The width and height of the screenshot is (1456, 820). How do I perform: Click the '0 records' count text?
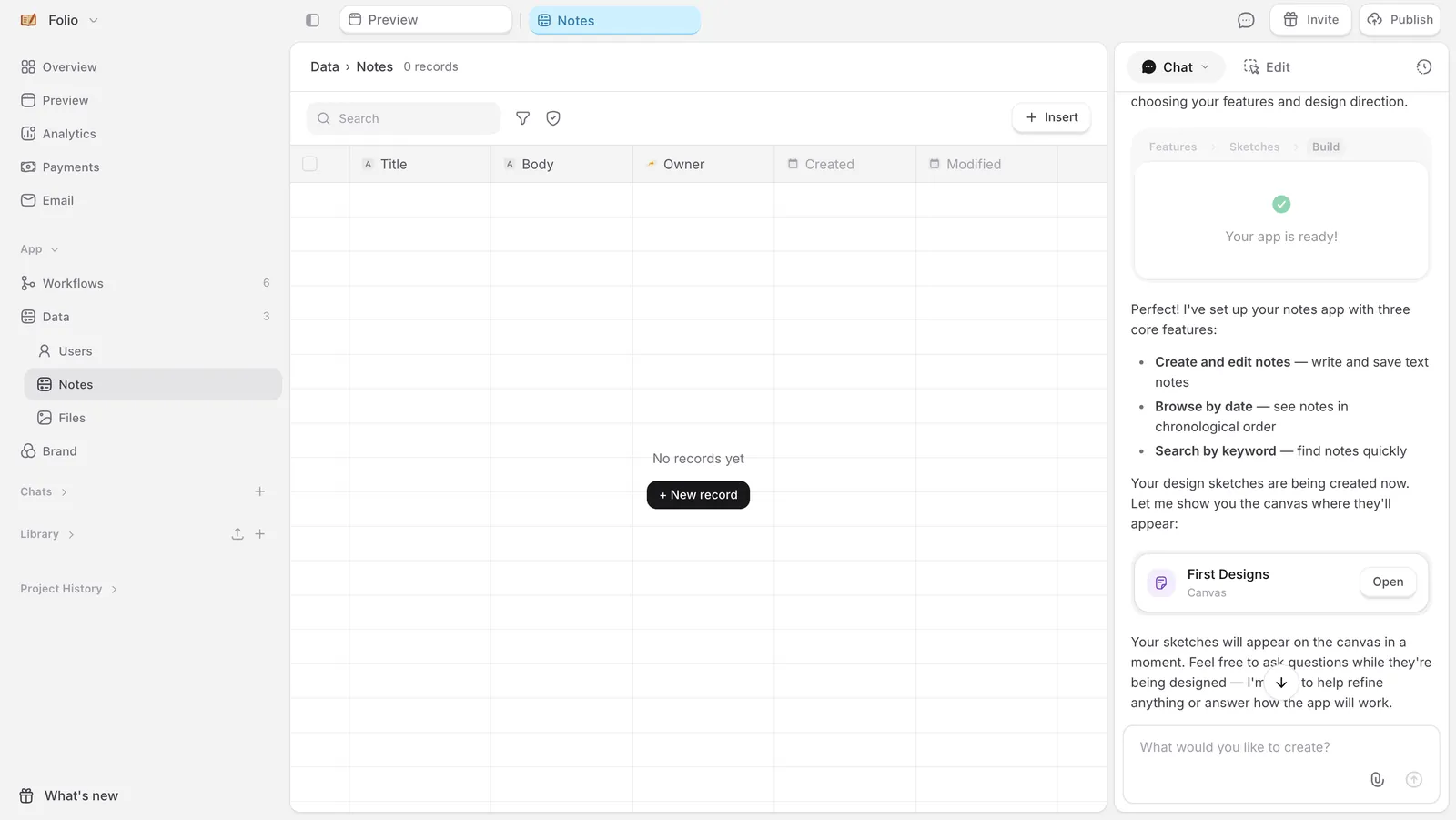[x=430, y=66]
